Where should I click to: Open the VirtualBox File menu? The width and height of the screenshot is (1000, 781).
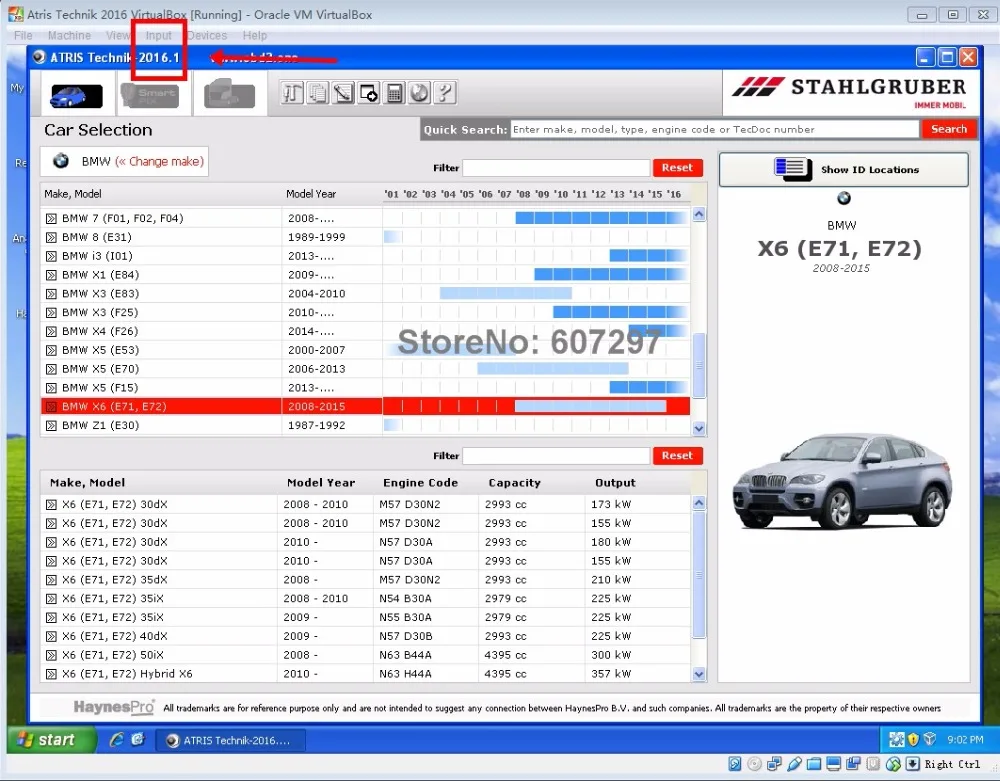coord(23,36)
